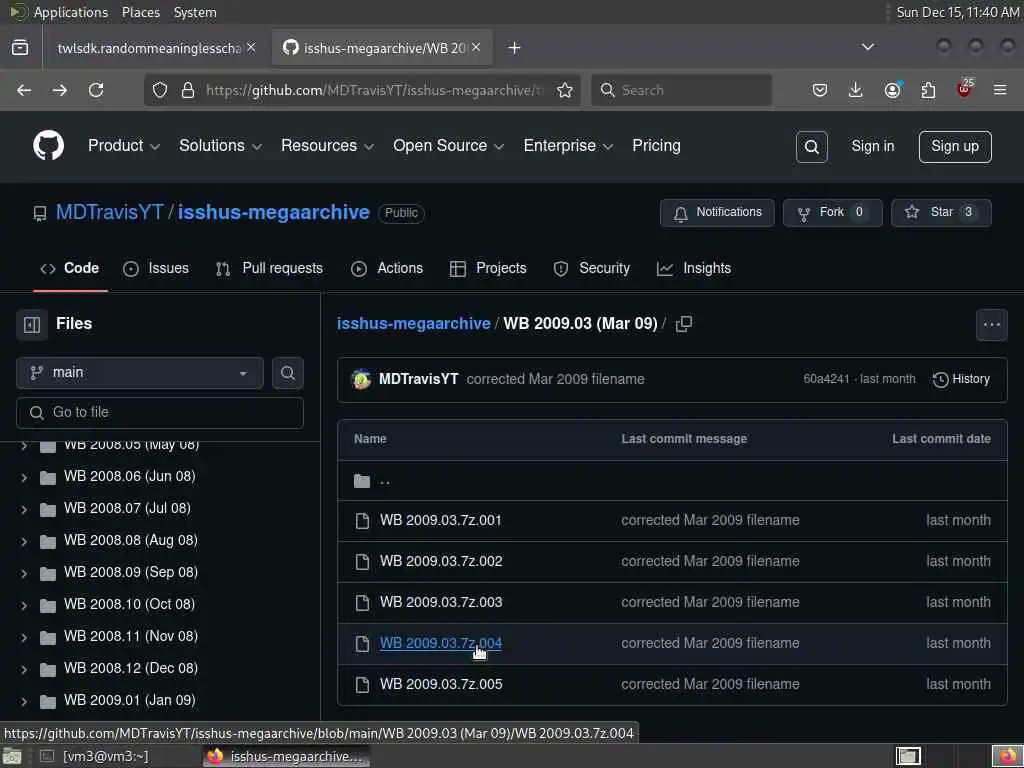The height and width of the screenshot is (768, 1024).
Task: Bookmark the page with the star icon
Action: coord(565,90)
